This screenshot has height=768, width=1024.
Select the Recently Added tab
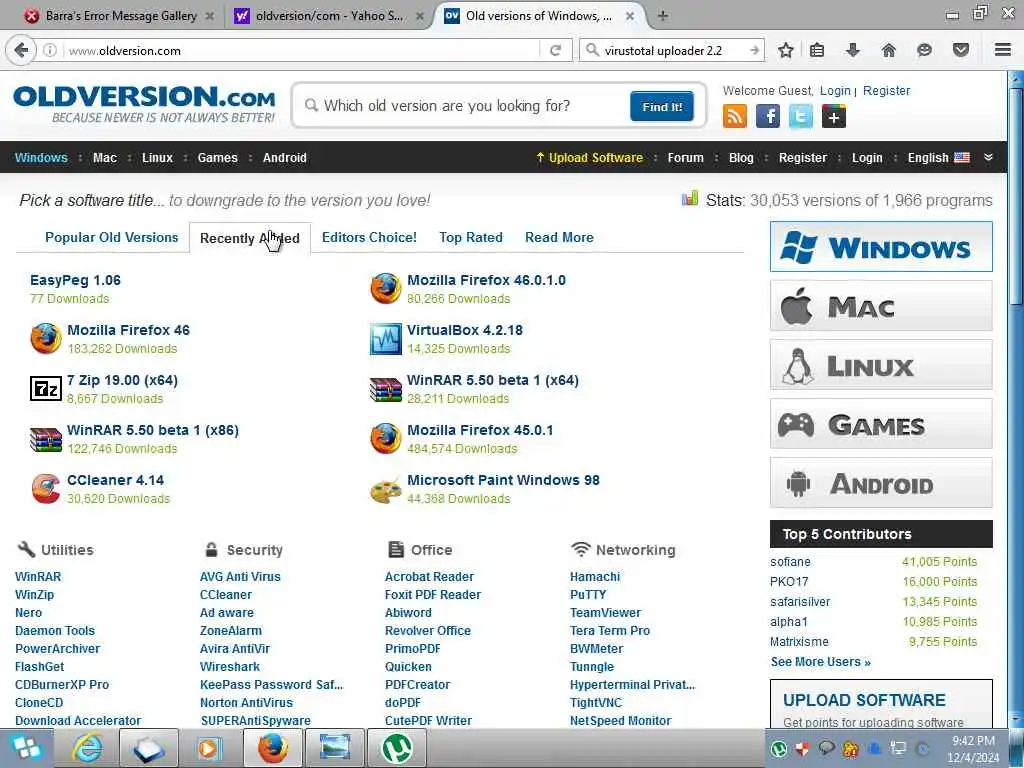(x=249, y=238)
